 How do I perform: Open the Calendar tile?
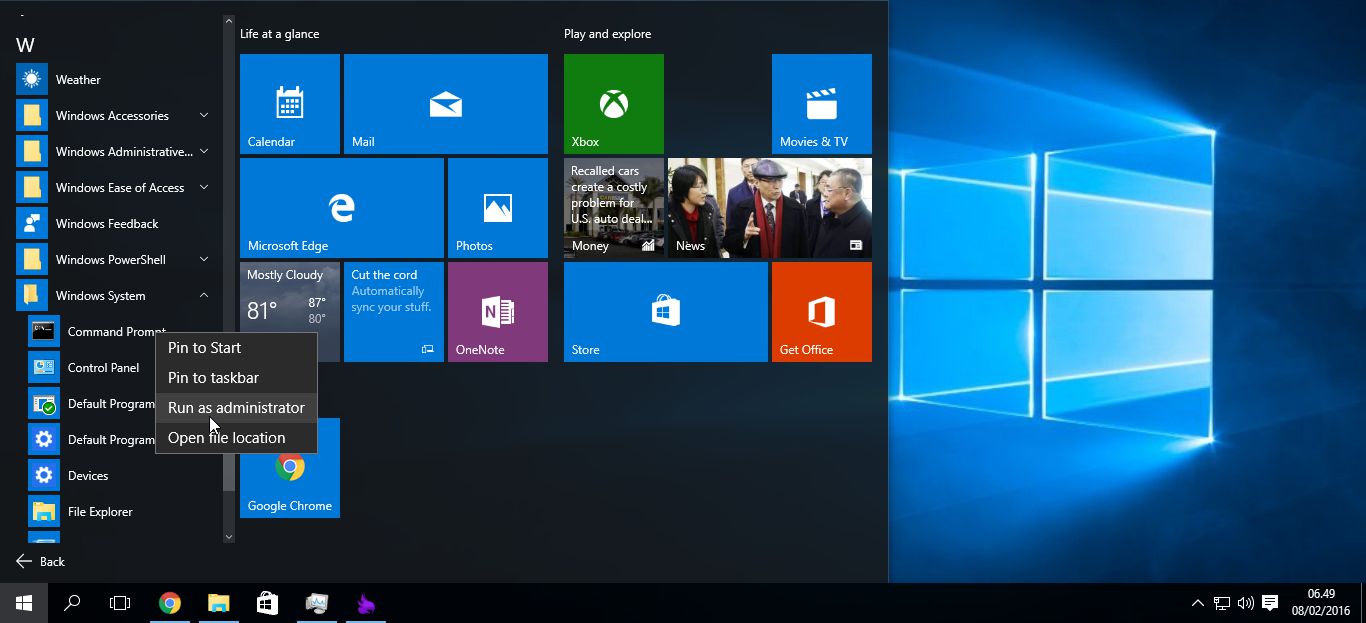290,104
